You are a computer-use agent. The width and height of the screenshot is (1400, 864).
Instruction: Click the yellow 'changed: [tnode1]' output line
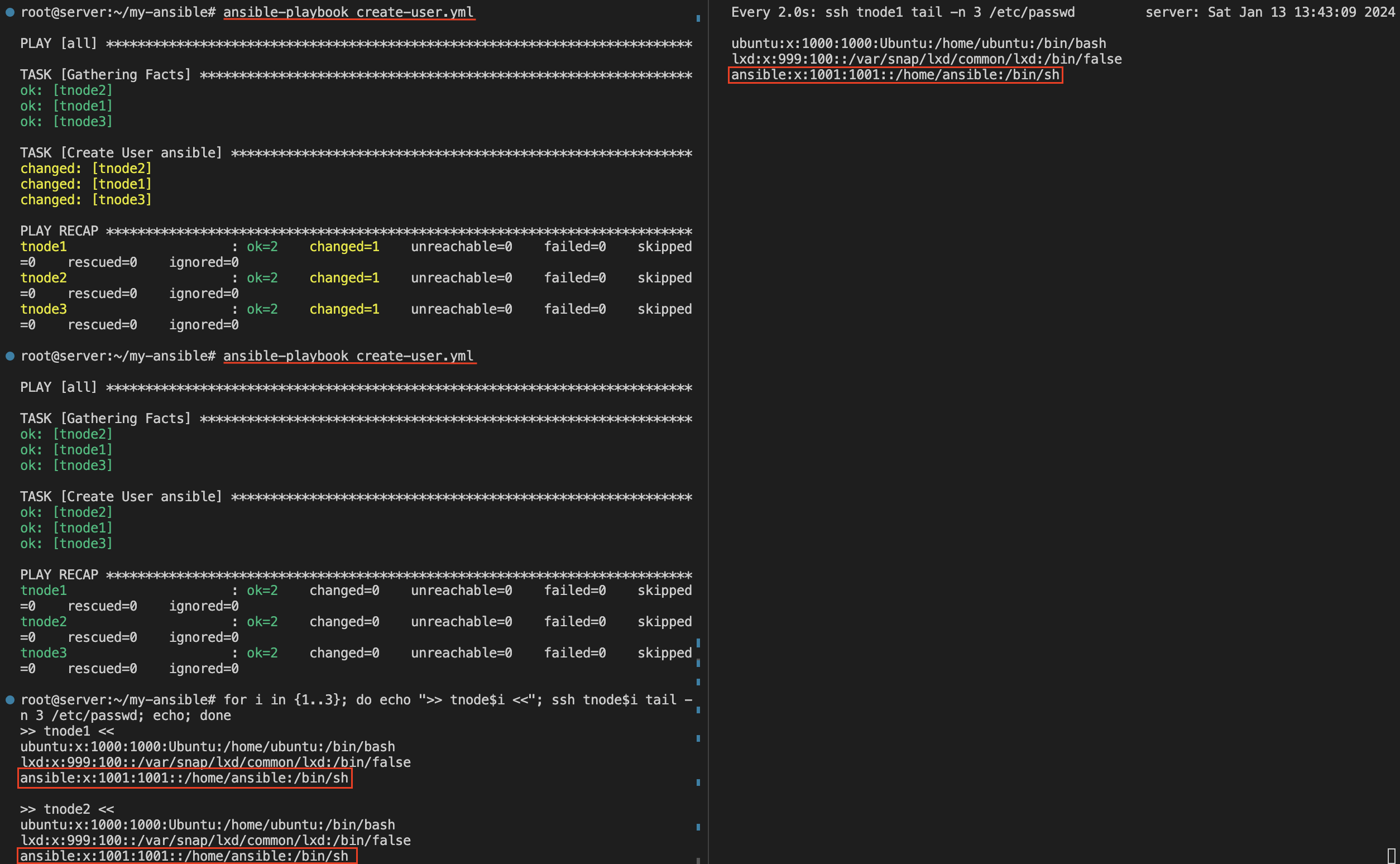(86, 184)
